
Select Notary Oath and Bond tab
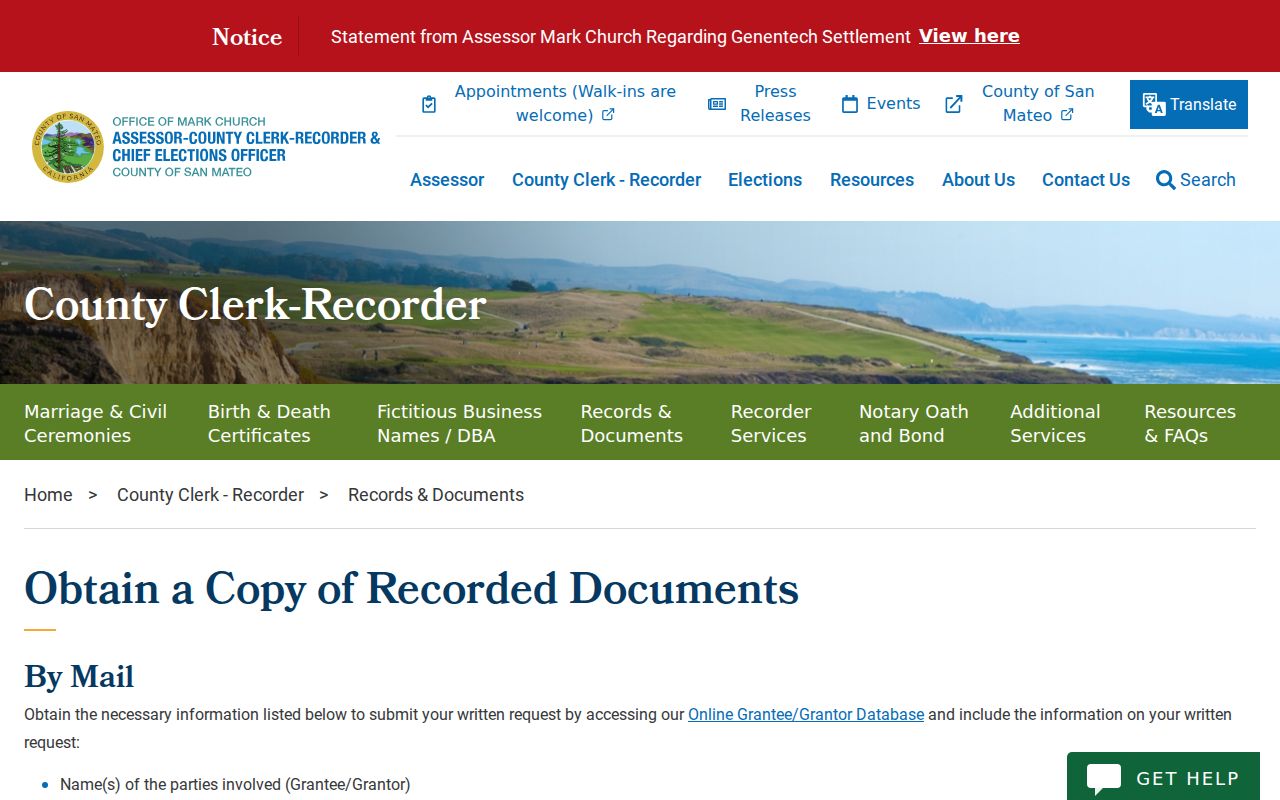tap(913, 423)
